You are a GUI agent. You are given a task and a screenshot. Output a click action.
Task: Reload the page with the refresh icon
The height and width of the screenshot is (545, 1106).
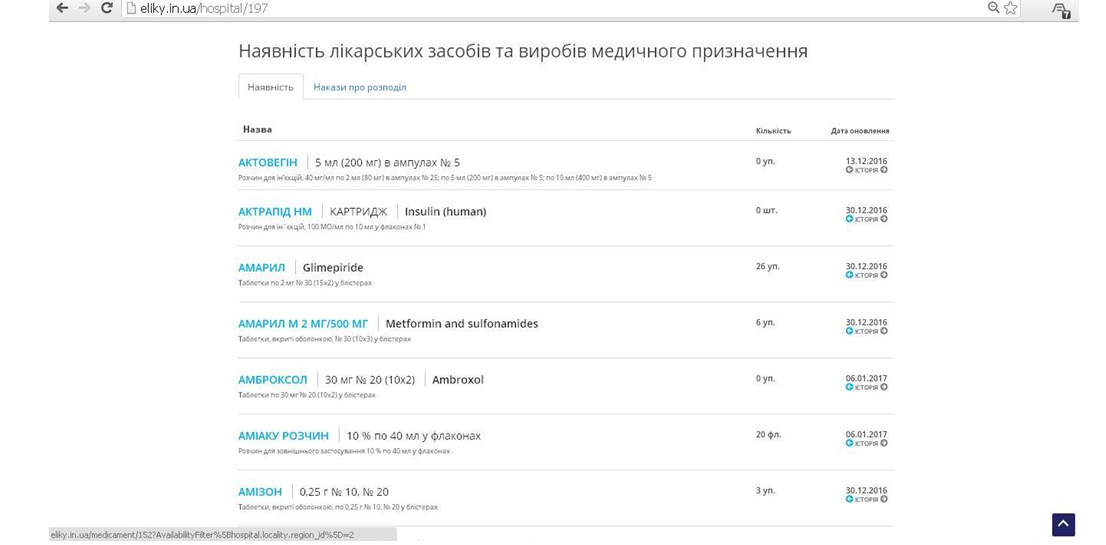coord(107,9)
